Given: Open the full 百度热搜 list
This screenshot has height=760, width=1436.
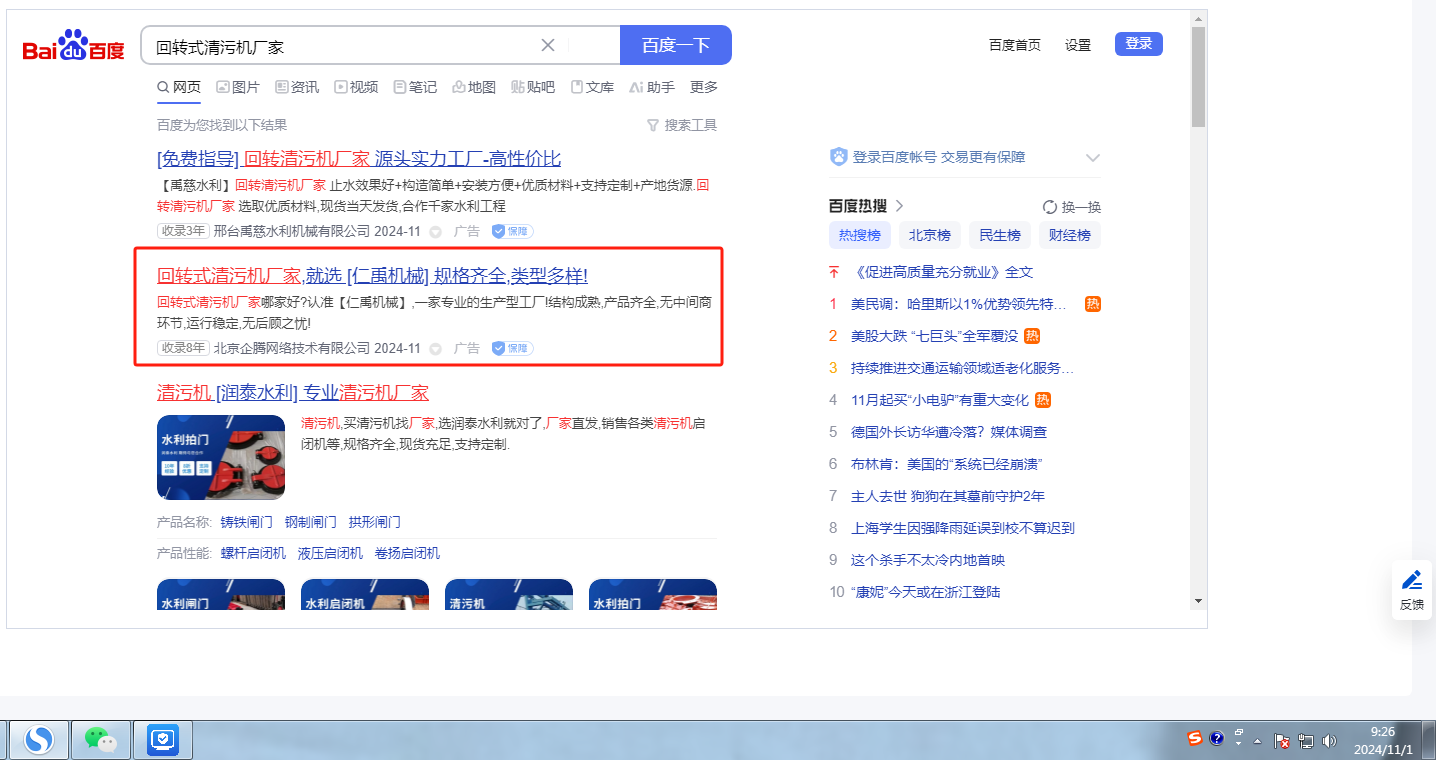Looking at the screenshot, I should click(866, 206).
